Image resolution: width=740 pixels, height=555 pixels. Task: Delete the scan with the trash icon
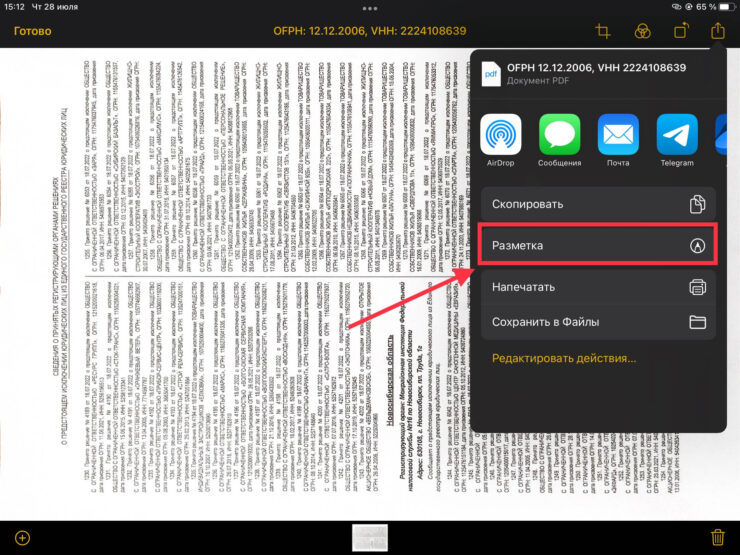click(x=716, y=537)
